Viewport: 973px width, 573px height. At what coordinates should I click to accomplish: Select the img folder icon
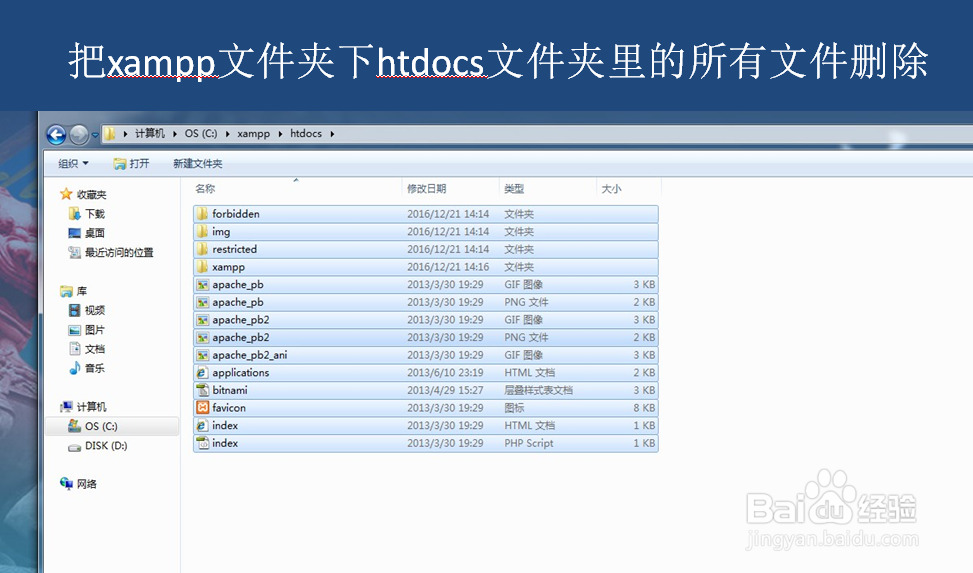pyautogui.click(x=202, y=232)
